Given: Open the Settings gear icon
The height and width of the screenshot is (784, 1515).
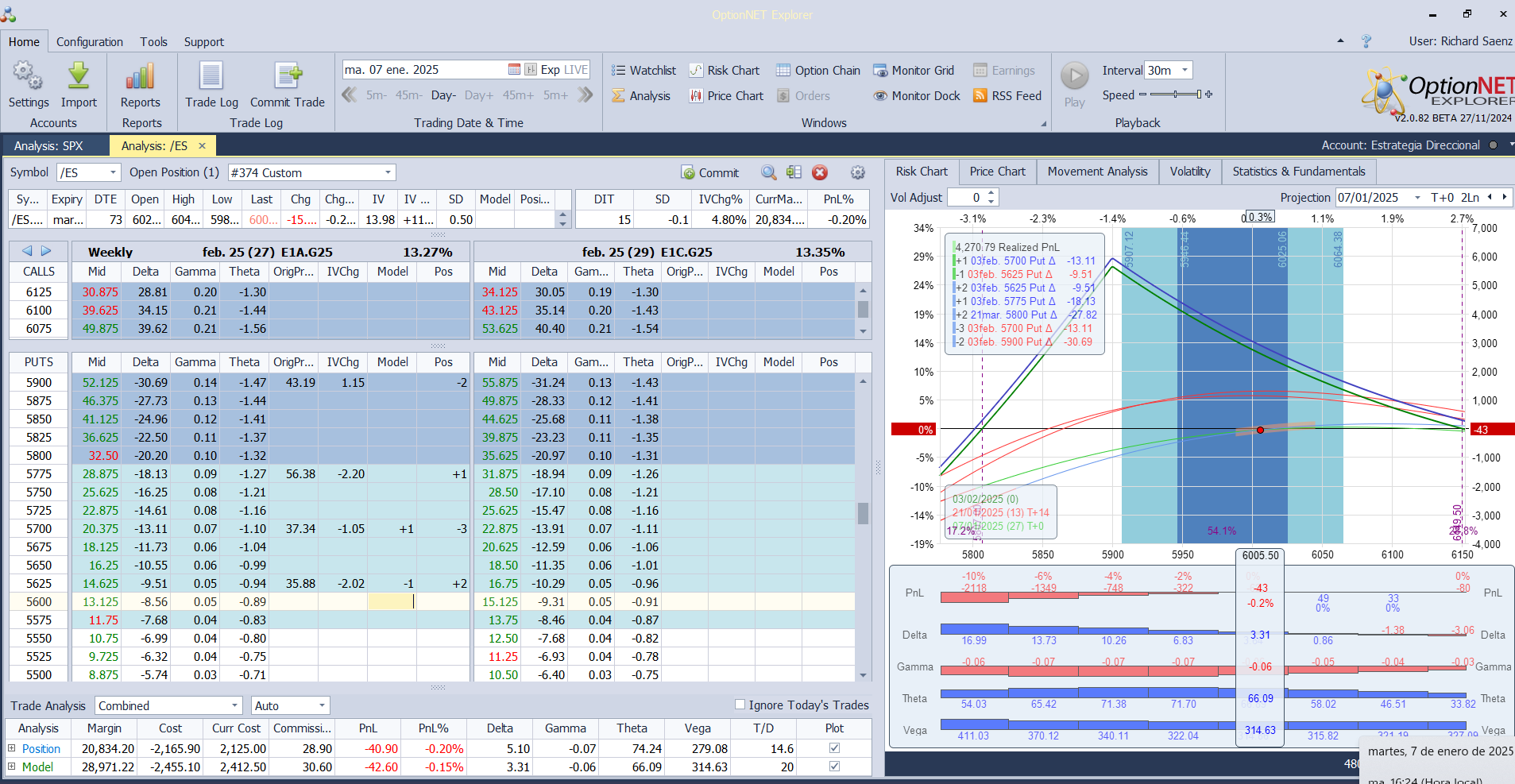Looking at the screenshot, I should [28, 77].
